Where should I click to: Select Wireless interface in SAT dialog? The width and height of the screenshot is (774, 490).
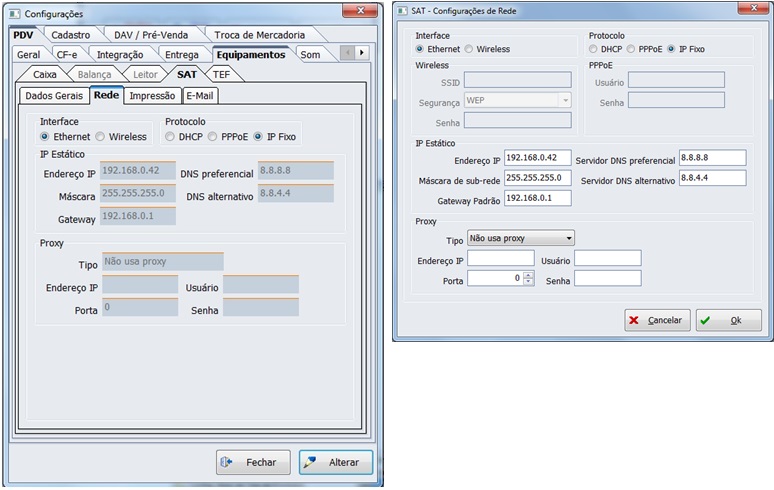[x=471, y=48]
